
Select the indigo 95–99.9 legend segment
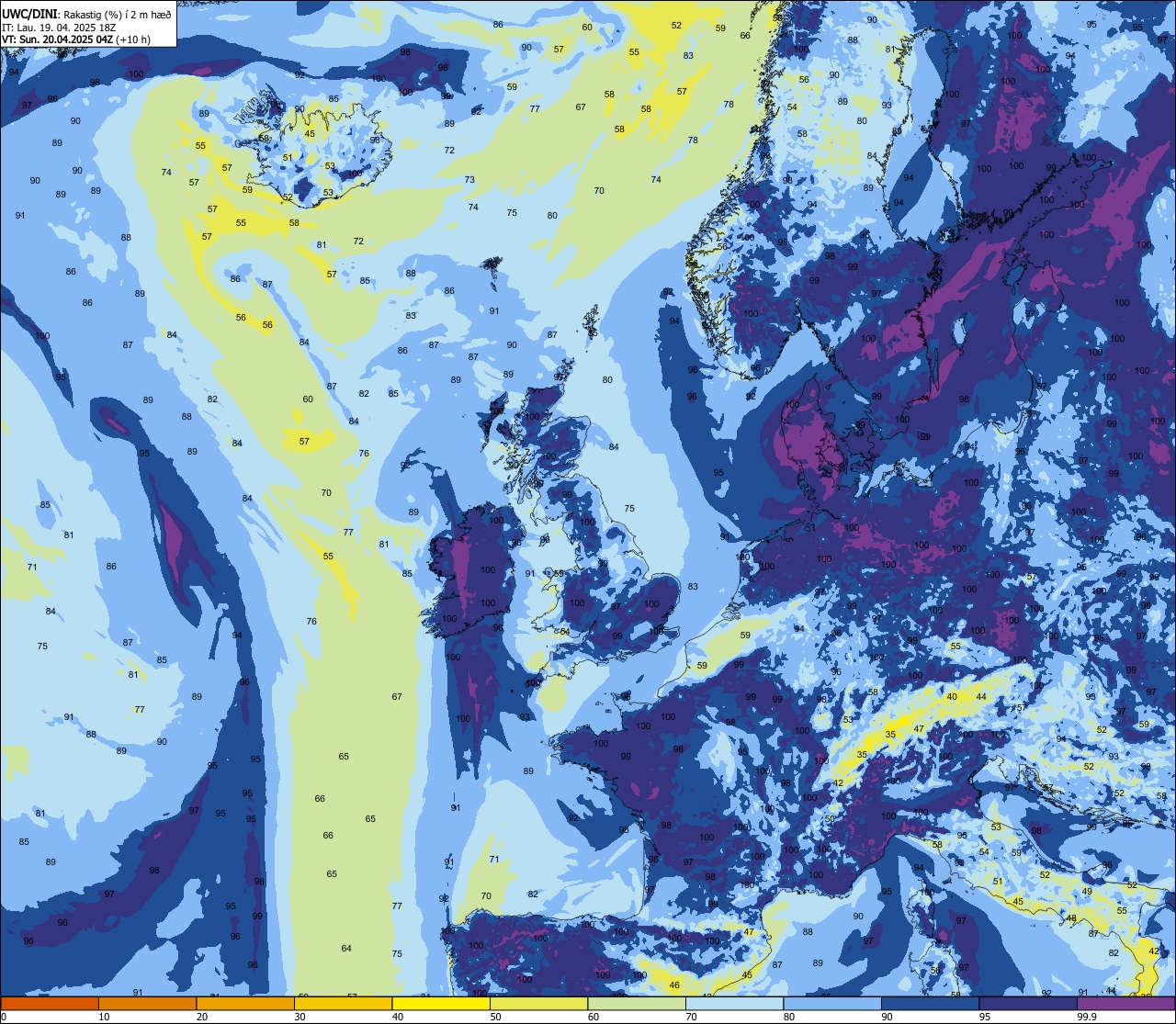click(1028, 1004)
